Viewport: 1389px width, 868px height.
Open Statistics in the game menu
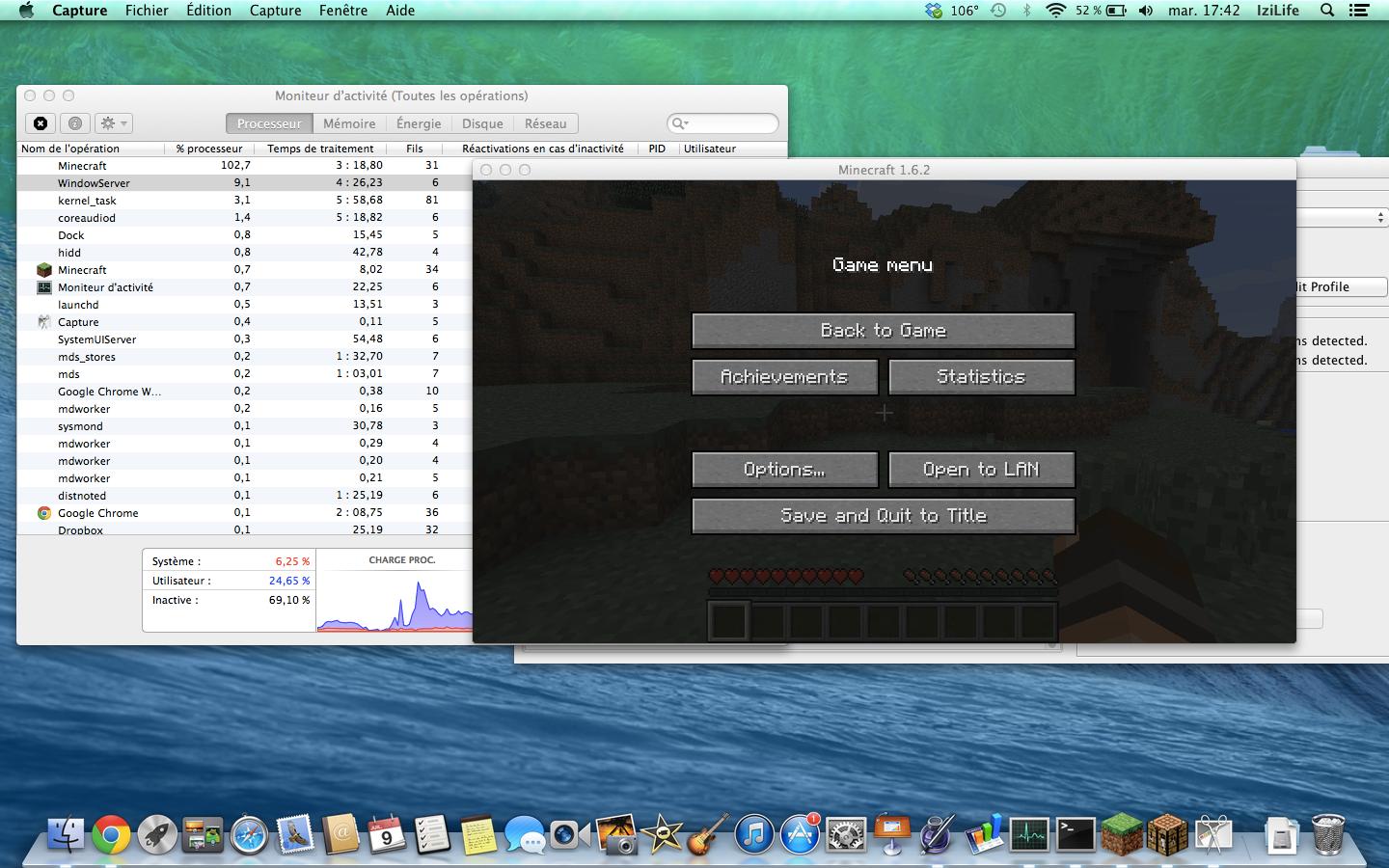(x=981, y=377)
